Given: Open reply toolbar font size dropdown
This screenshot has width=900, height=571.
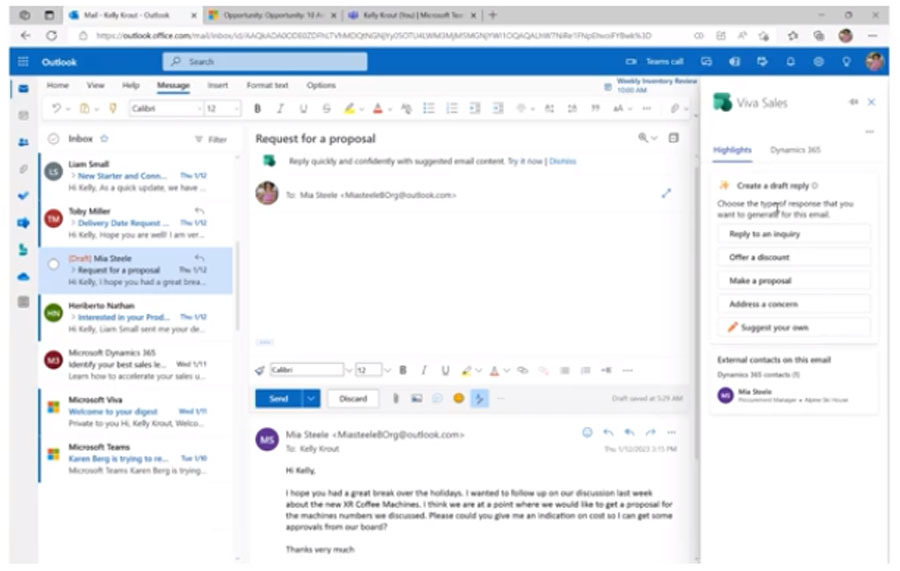Looking at the screenshot, I should (x=387, y=371).
